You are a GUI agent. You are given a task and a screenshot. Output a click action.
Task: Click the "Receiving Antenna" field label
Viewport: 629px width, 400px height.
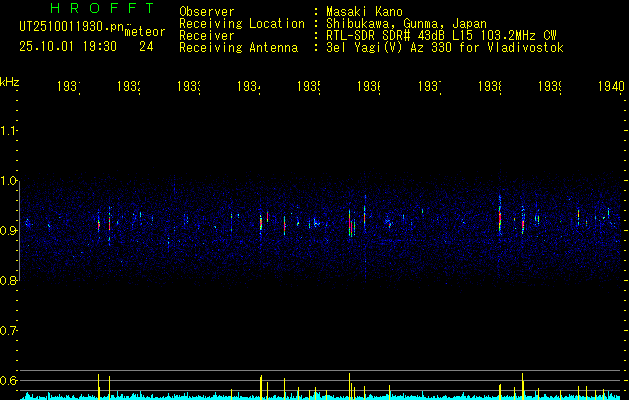click(238, 48)
